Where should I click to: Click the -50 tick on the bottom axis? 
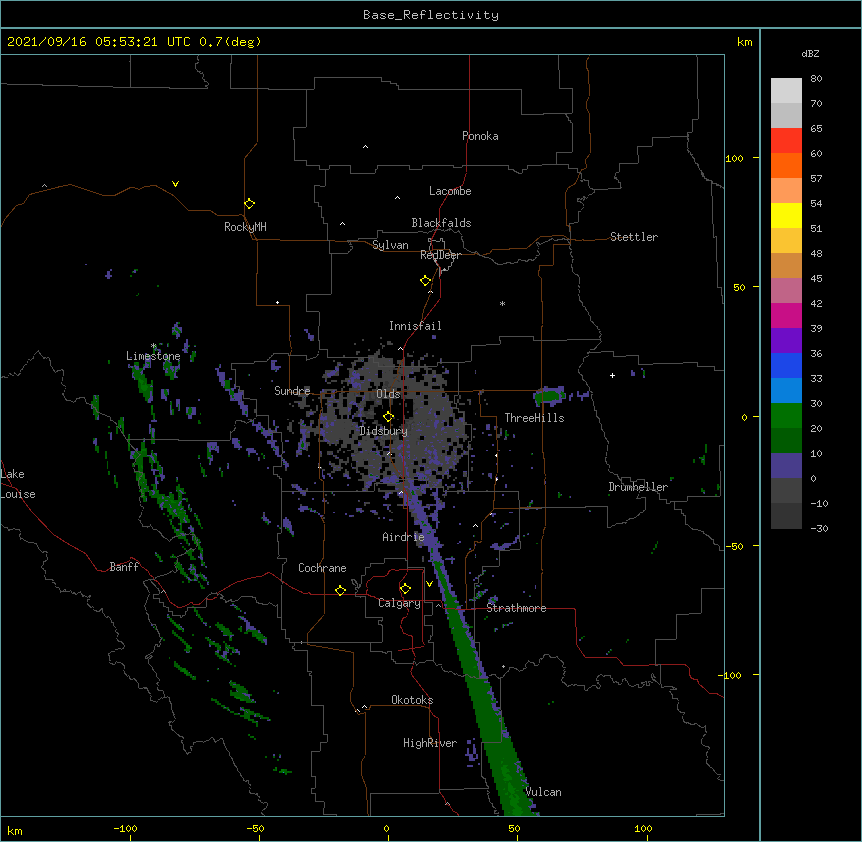coord(256,828)
